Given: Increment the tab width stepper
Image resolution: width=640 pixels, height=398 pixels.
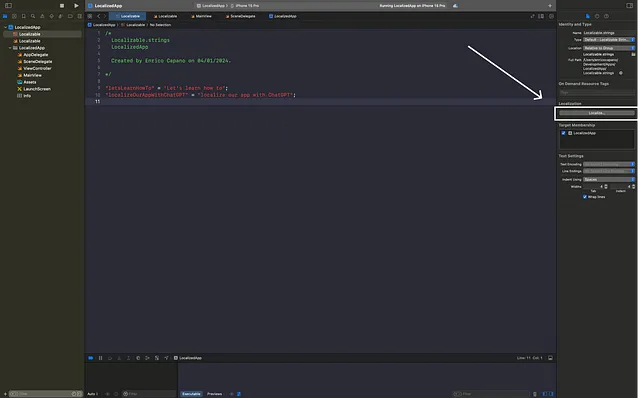Looking at the screenshot, I should (x=606, y=185).
